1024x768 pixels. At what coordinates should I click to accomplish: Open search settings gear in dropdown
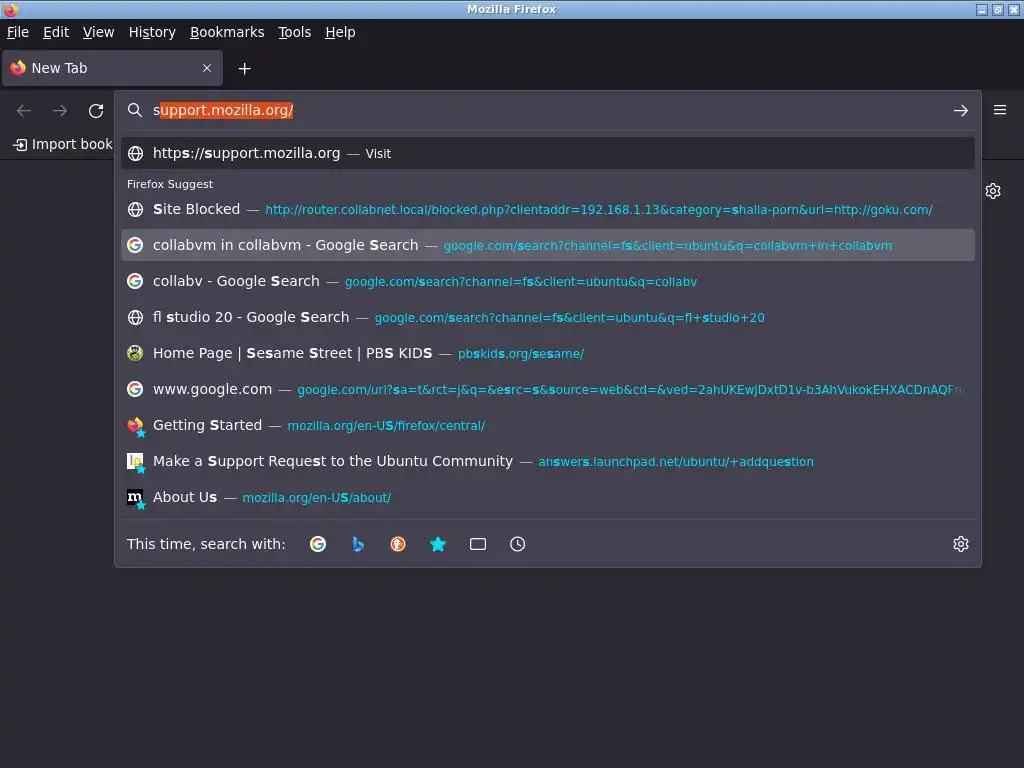pos(961,544)
